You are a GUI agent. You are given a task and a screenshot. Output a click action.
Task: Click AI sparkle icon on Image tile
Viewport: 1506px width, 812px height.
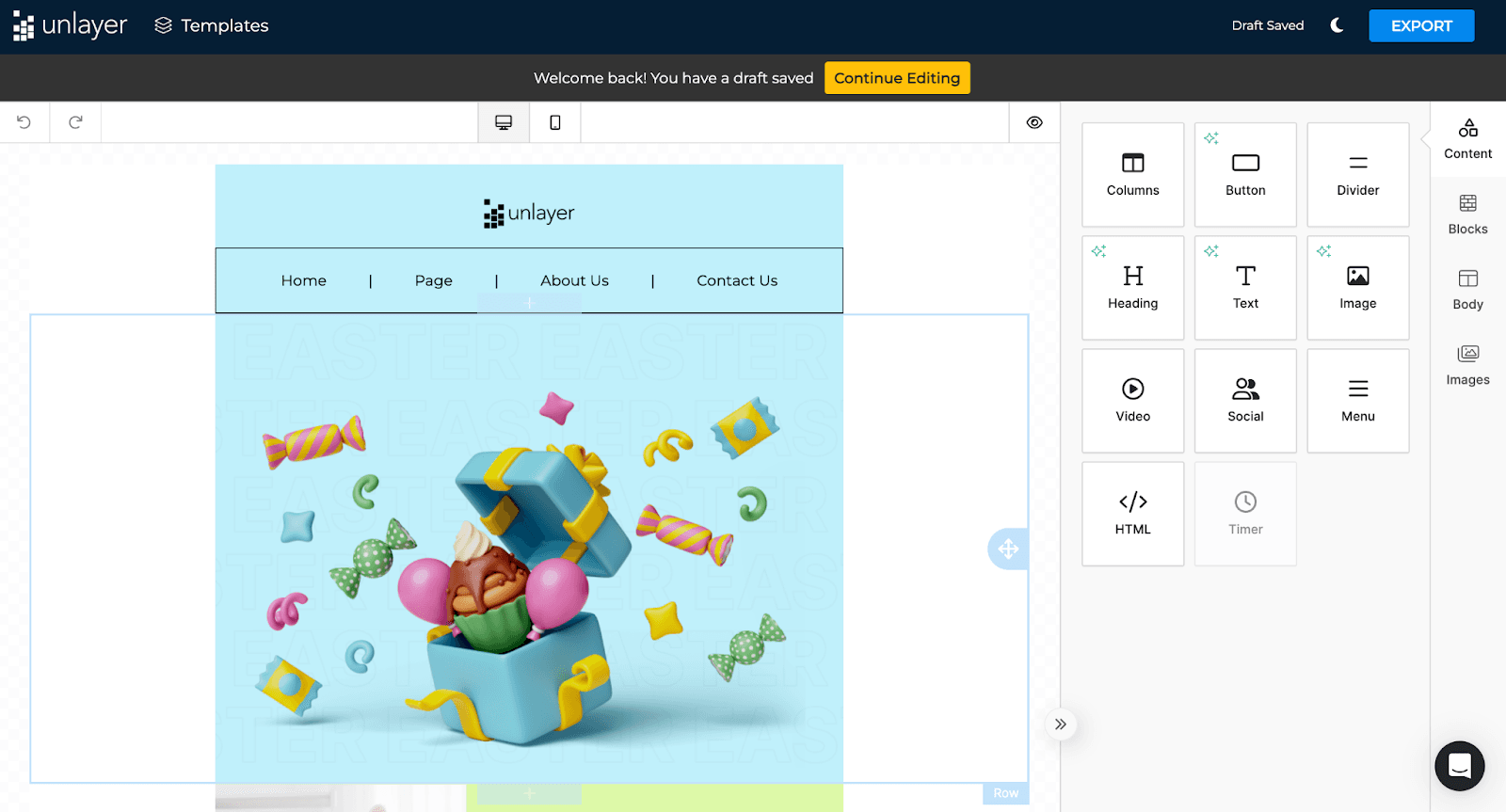[1324, 251]
